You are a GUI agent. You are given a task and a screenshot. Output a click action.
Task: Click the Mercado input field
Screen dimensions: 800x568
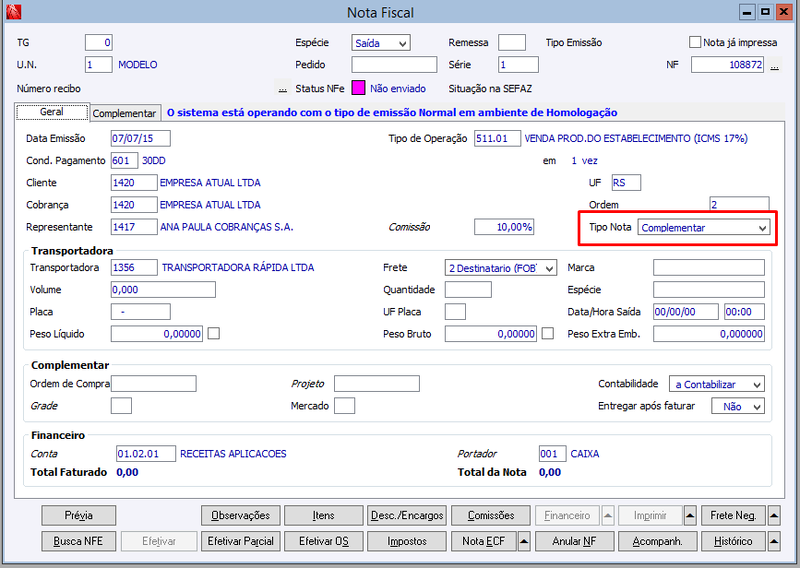coord(344,406)
